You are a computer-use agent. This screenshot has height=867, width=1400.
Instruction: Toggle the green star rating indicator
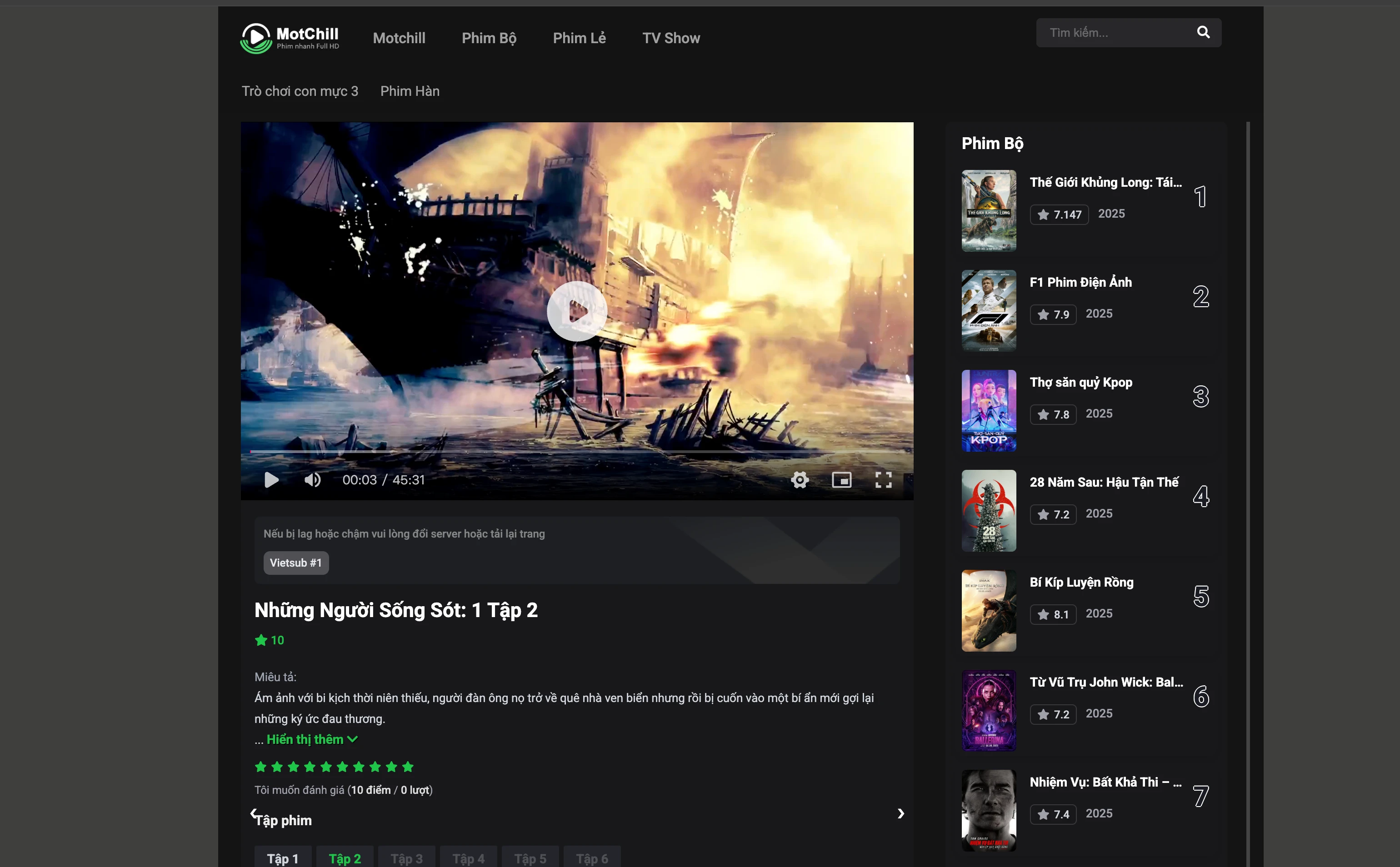pyautogui.click(x=261, y=640)
